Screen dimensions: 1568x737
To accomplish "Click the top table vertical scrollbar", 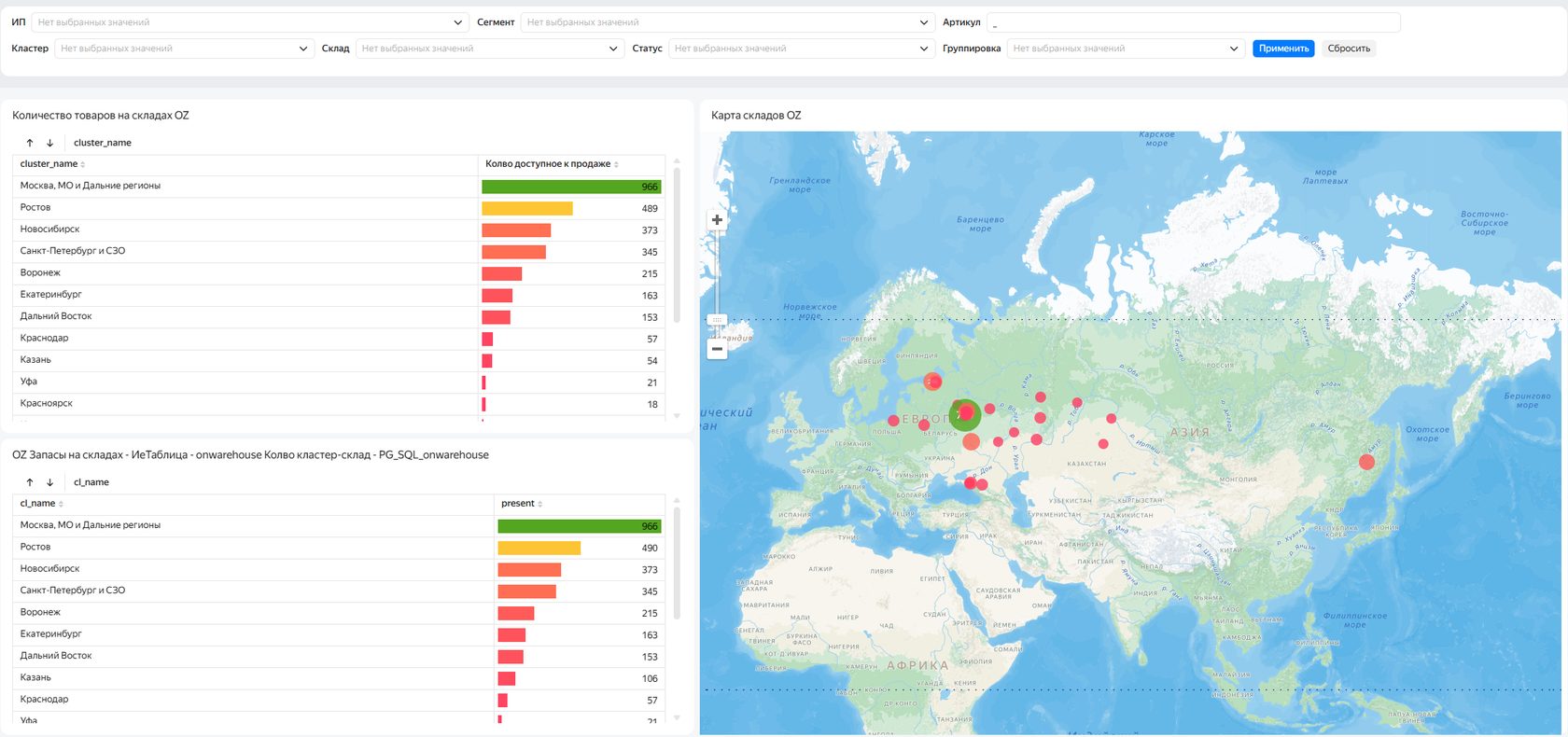I will tap(677, 244).
